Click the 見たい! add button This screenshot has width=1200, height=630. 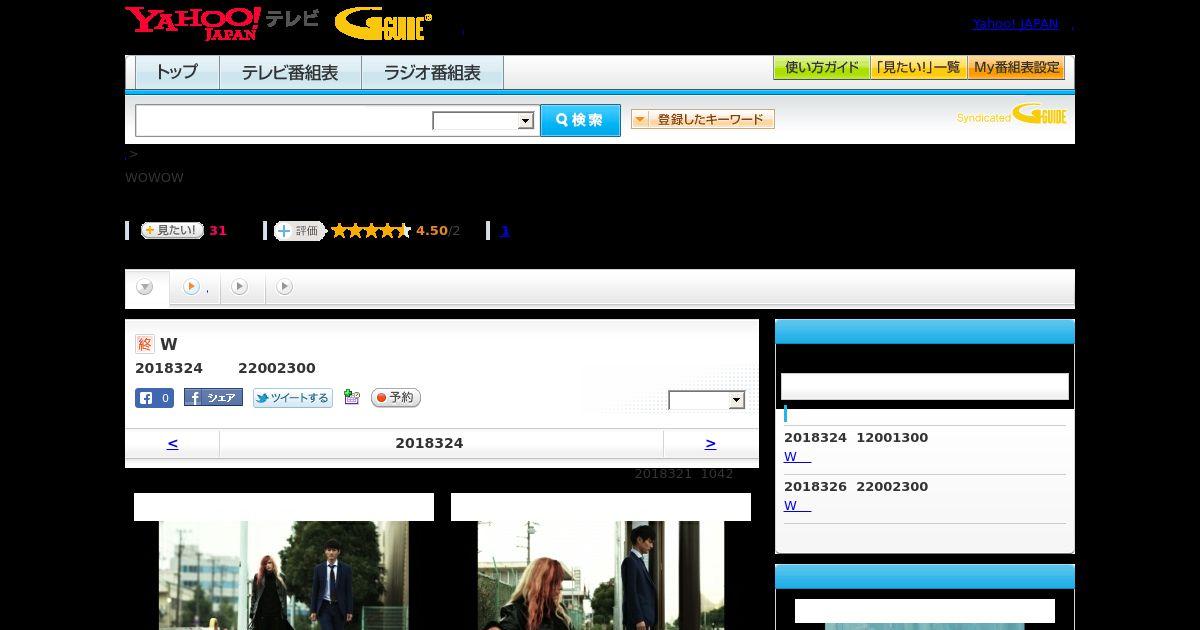172,230
